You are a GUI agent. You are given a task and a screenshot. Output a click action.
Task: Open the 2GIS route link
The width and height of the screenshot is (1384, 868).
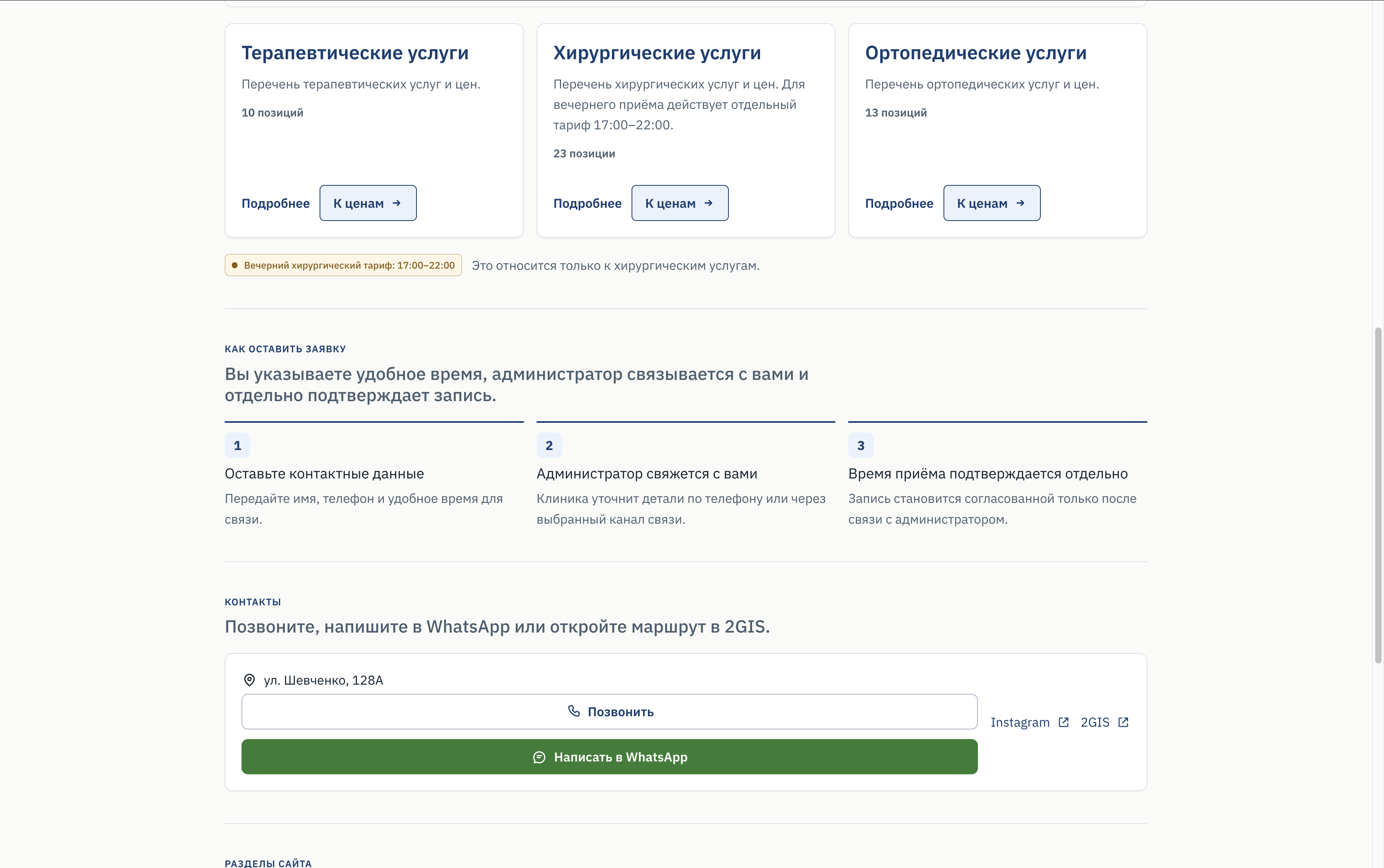point(1104,722)
